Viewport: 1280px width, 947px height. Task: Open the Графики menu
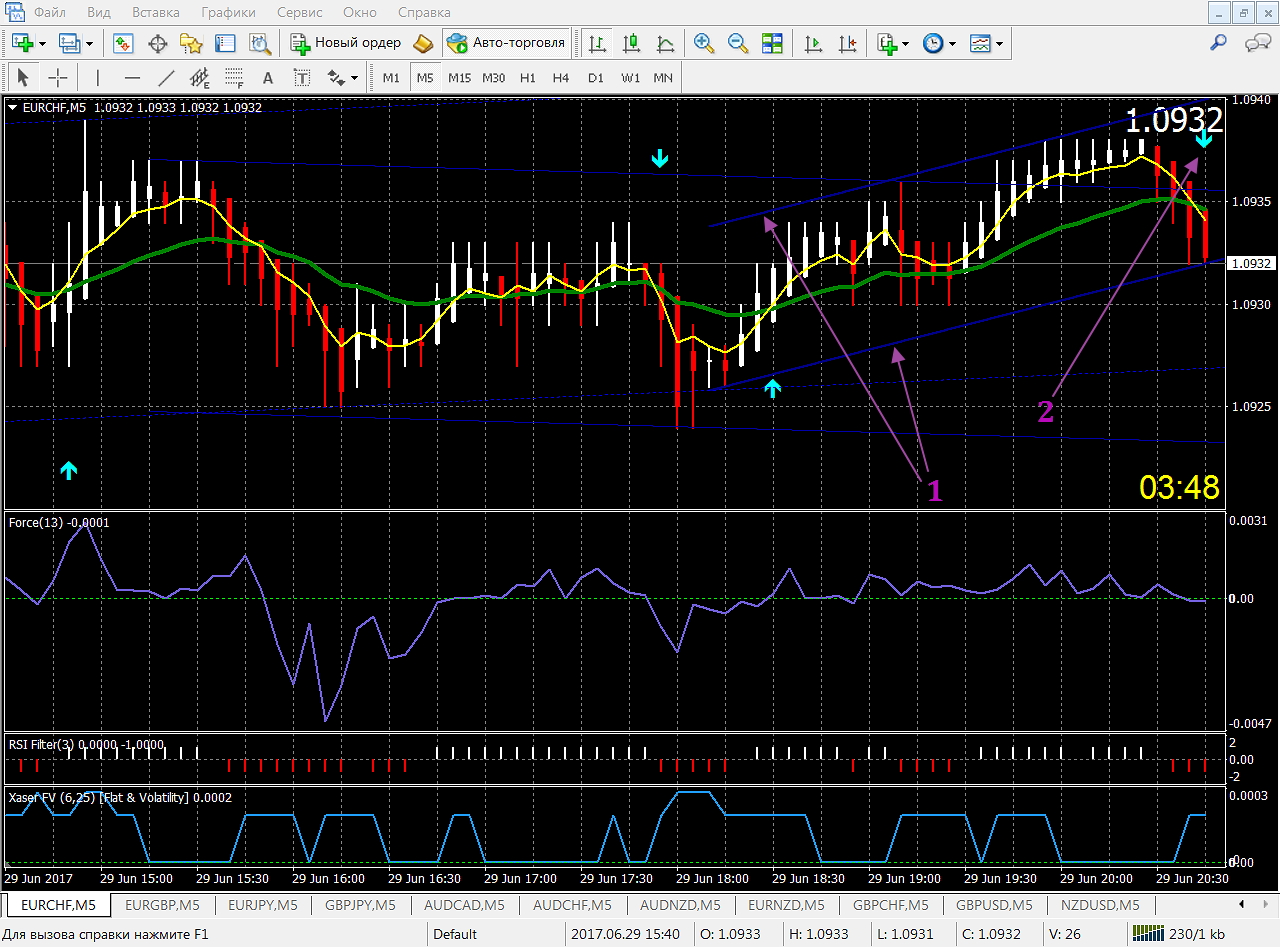pyautogui.click(x=228, y=13)
